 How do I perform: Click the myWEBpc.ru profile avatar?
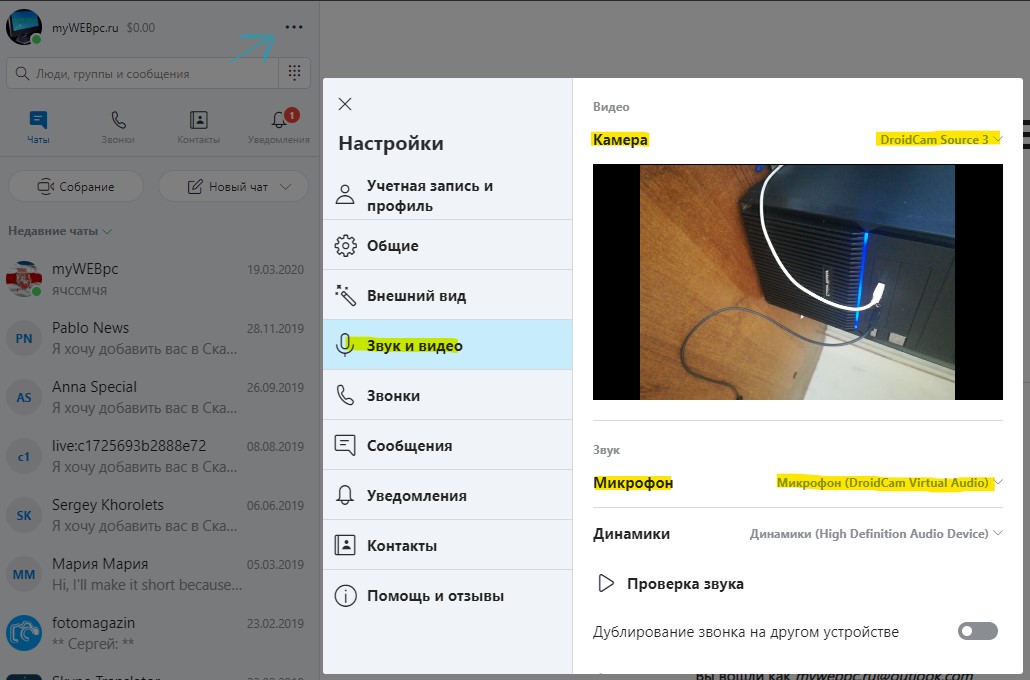23,27
